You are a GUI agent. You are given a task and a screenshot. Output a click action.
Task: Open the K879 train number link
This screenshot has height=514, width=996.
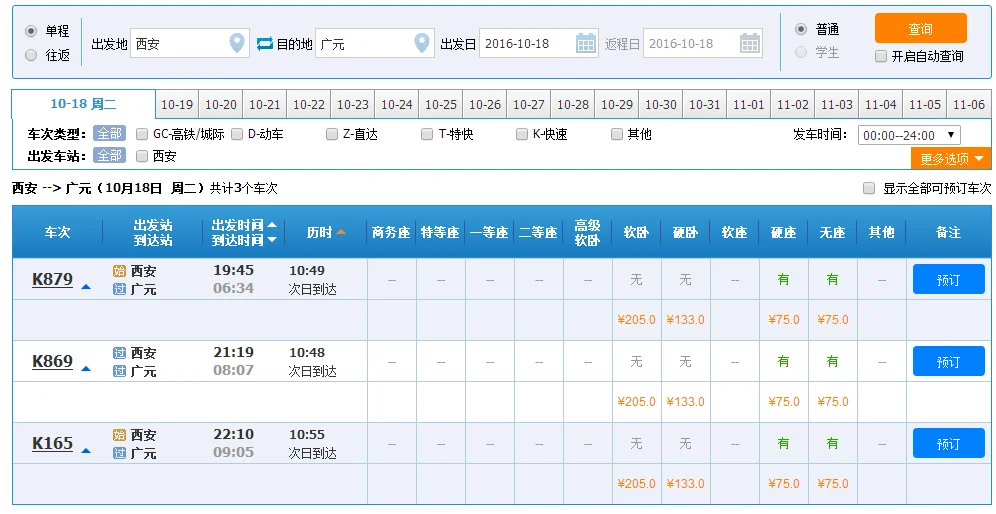point(52,280)
